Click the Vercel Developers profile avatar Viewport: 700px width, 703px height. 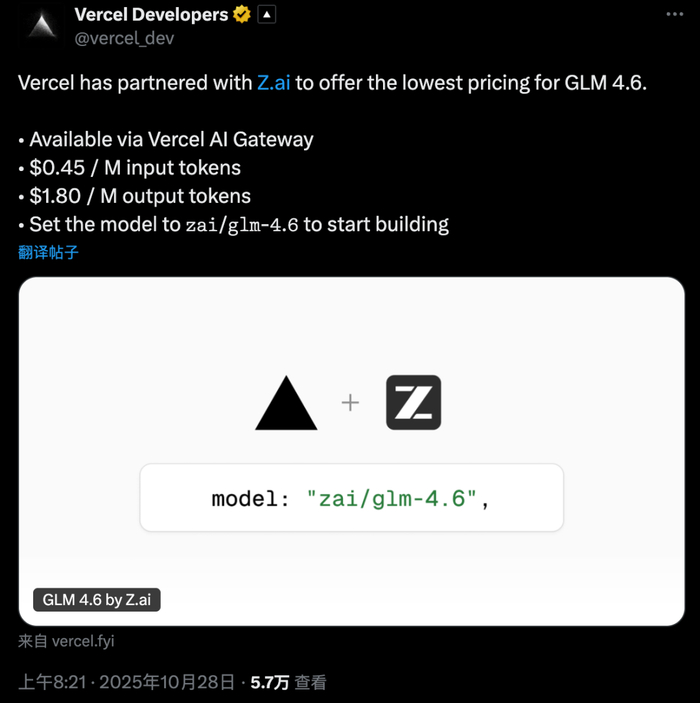(43, 25)
